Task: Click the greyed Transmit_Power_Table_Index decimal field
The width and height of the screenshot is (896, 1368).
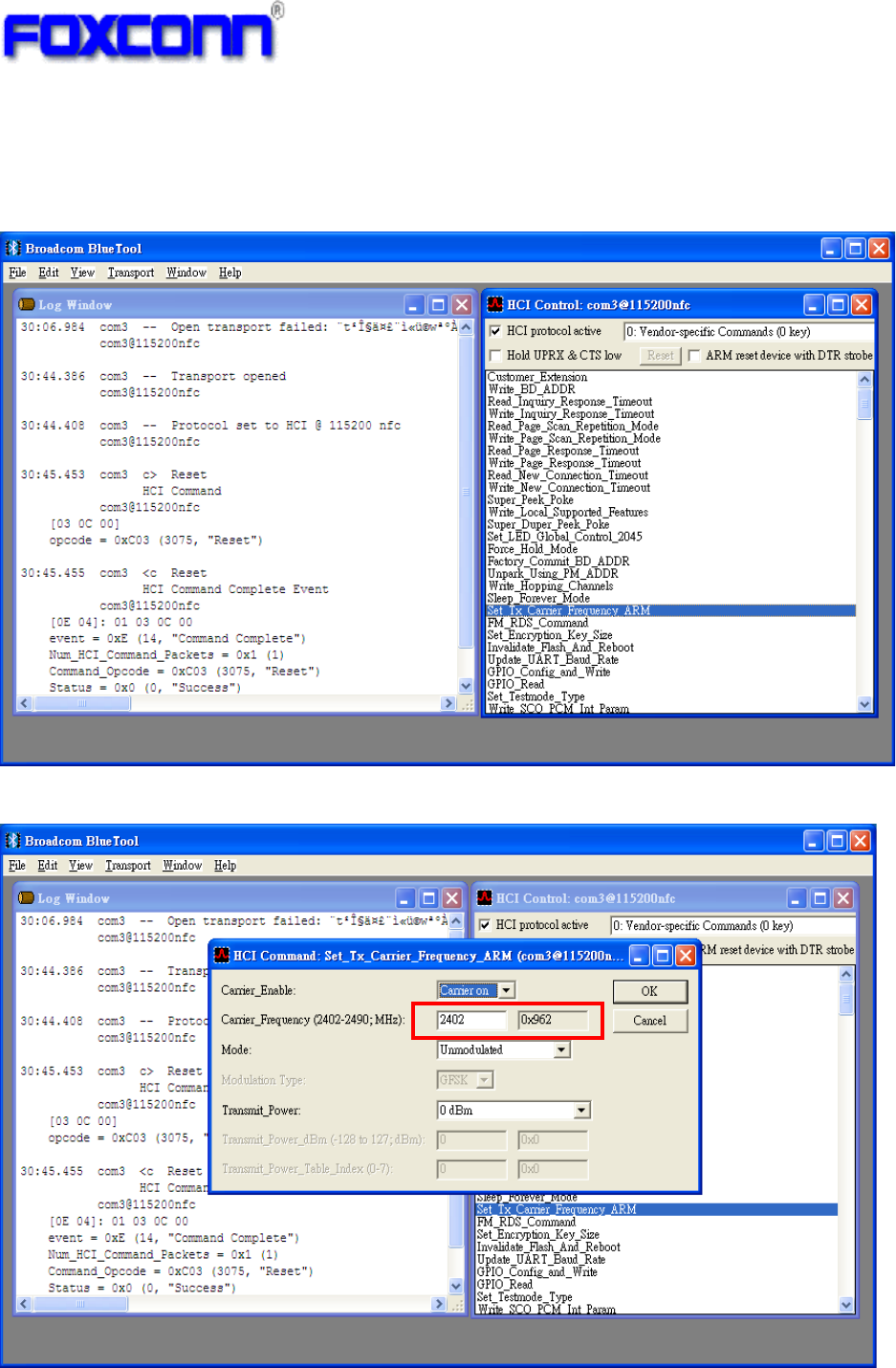Action: 472,1169
